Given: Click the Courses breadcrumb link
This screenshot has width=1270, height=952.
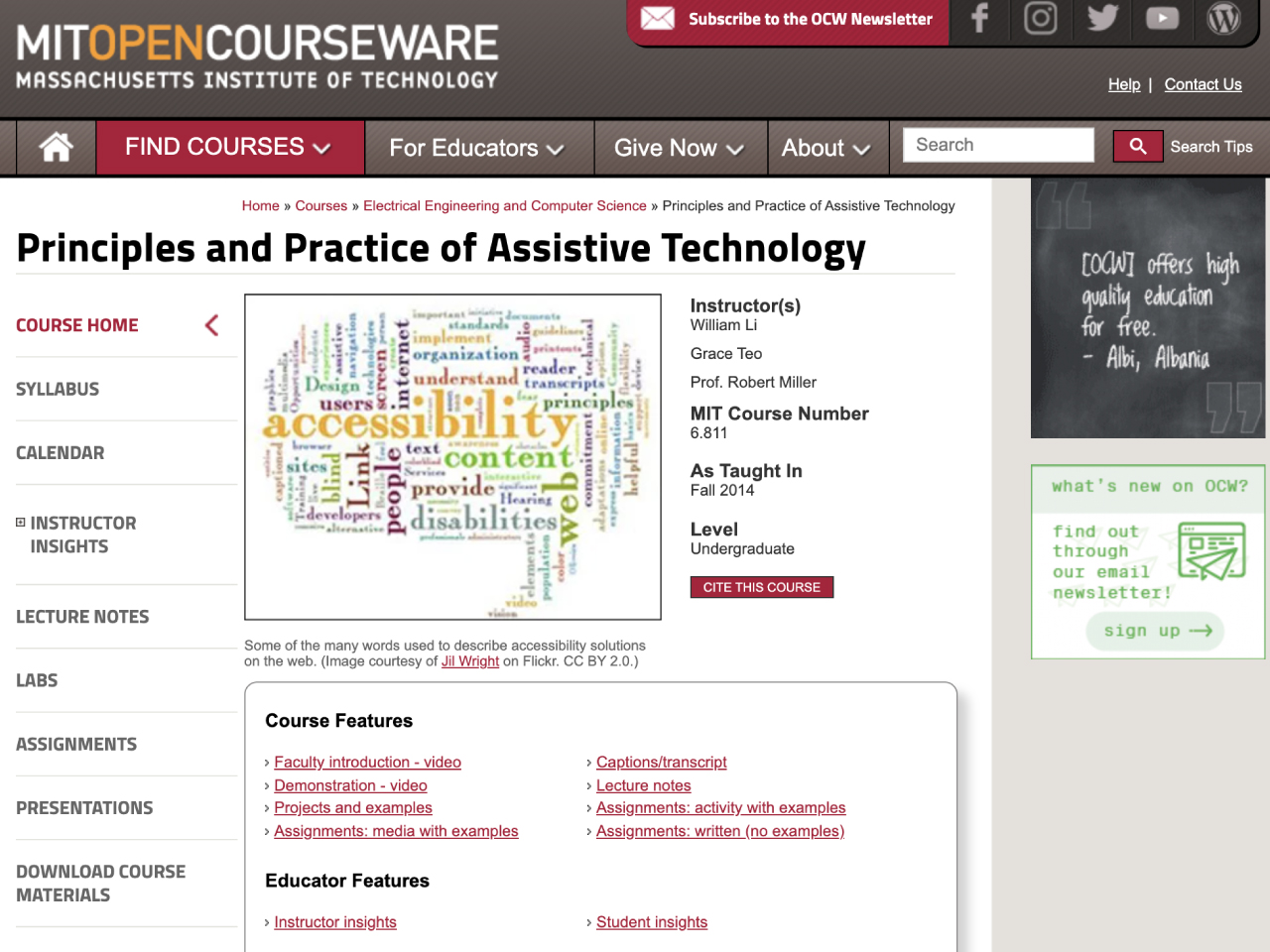Looking at the screenshot, I should [x=321, y=205].
